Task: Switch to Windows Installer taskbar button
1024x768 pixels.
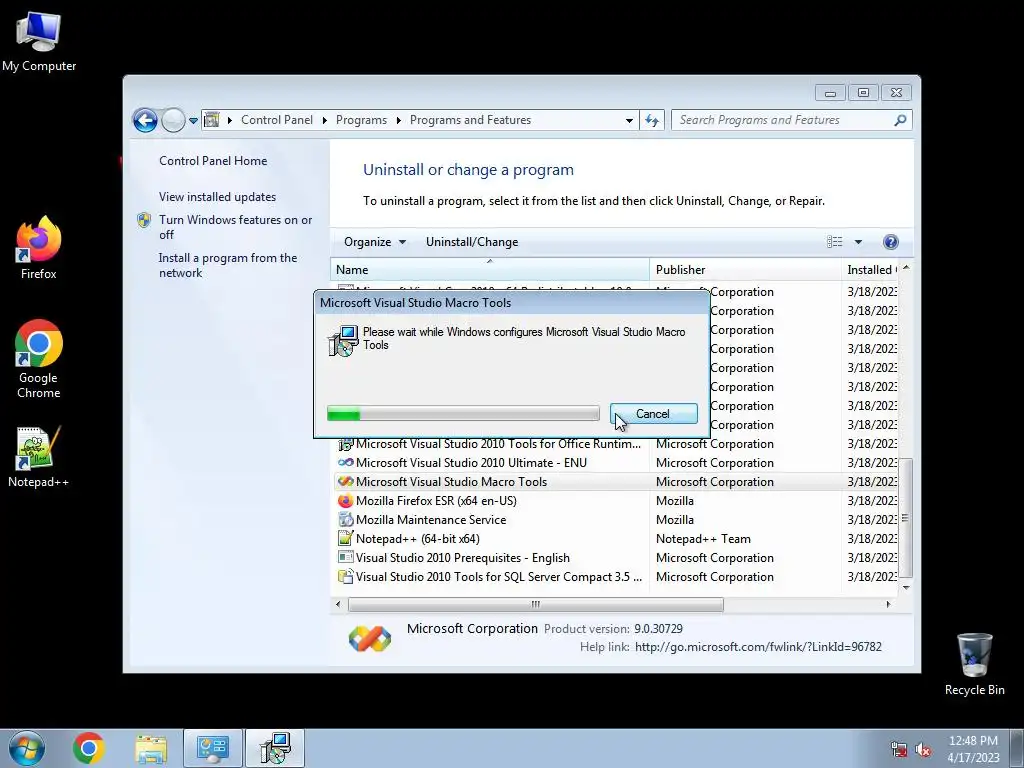Action: tap(275, 748)
